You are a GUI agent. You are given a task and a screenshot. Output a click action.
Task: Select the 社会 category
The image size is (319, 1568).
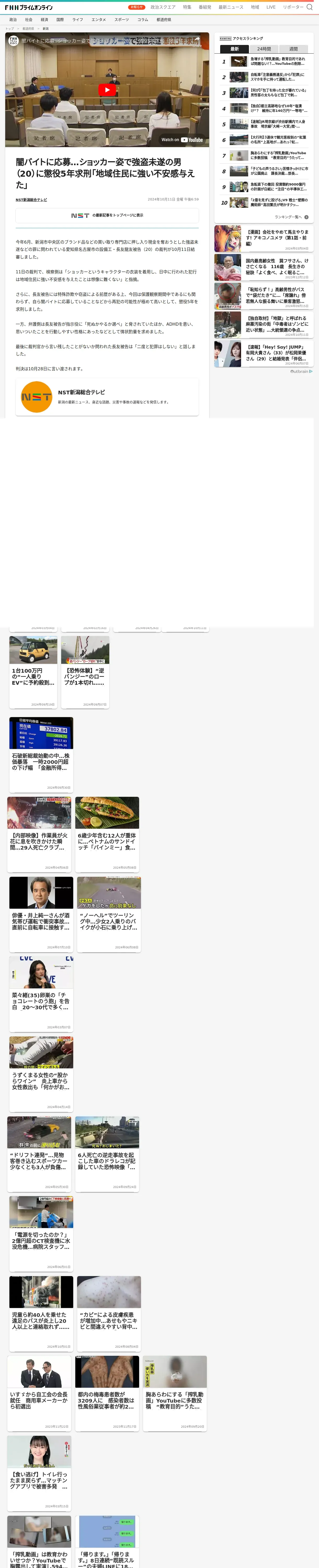pos(29,20)
